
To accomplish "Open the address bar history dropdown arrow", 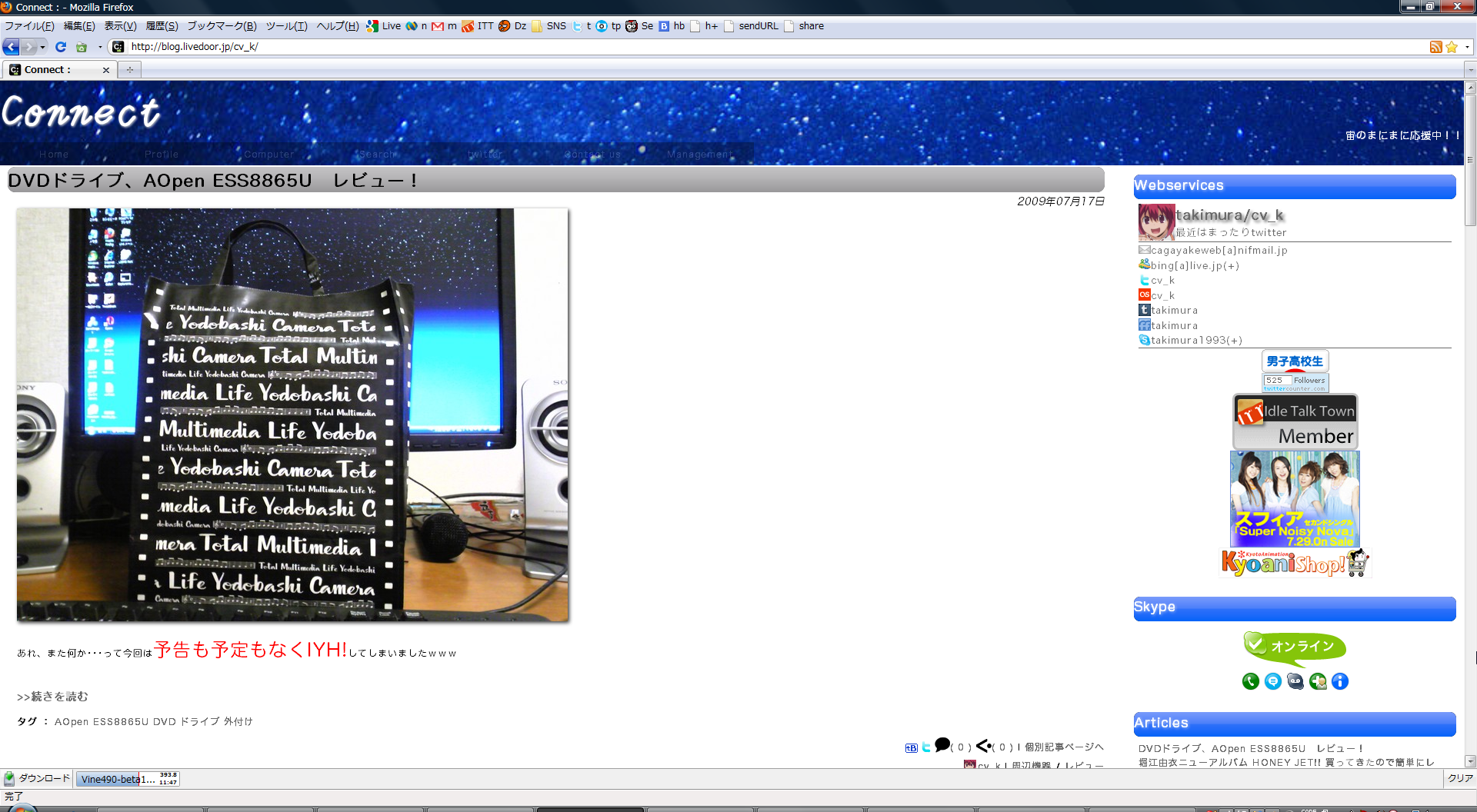I will click(1467, 47).
